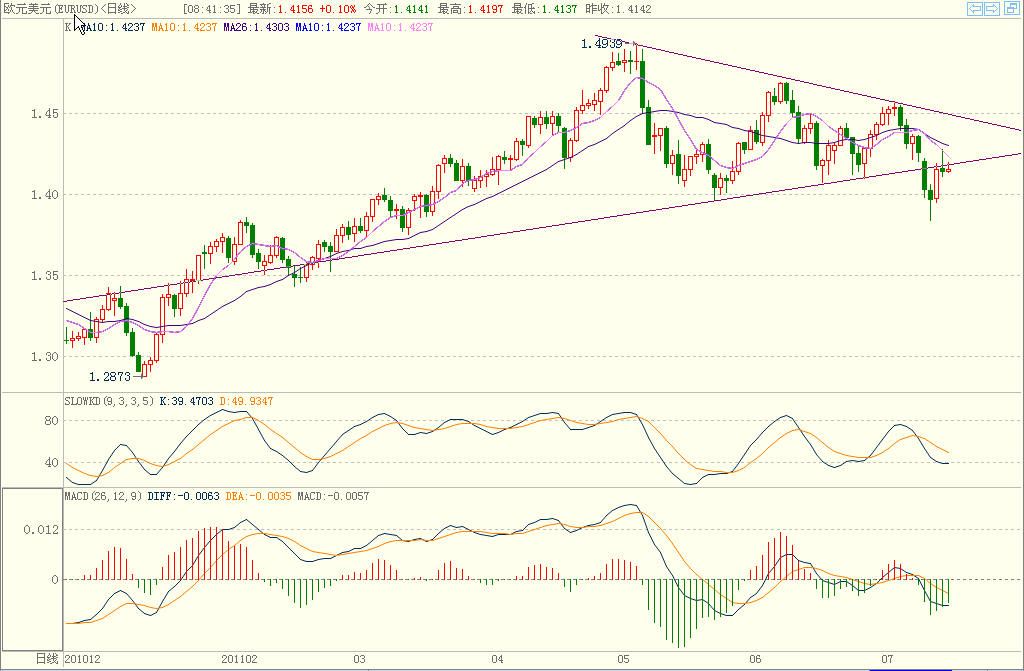Click the 201012 date axis label
Screen dimensions: 1024x671
click(82, 659)
